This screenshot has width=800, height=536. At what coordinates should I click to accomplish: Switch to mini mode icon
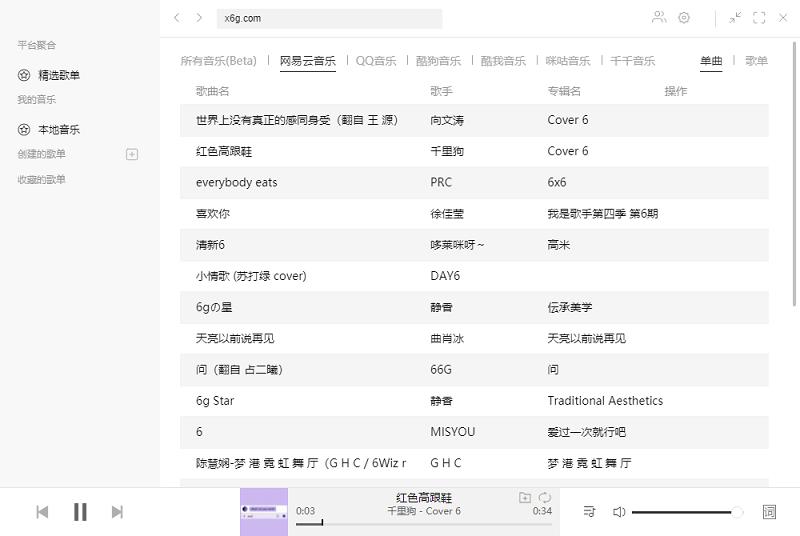point(735,18)
